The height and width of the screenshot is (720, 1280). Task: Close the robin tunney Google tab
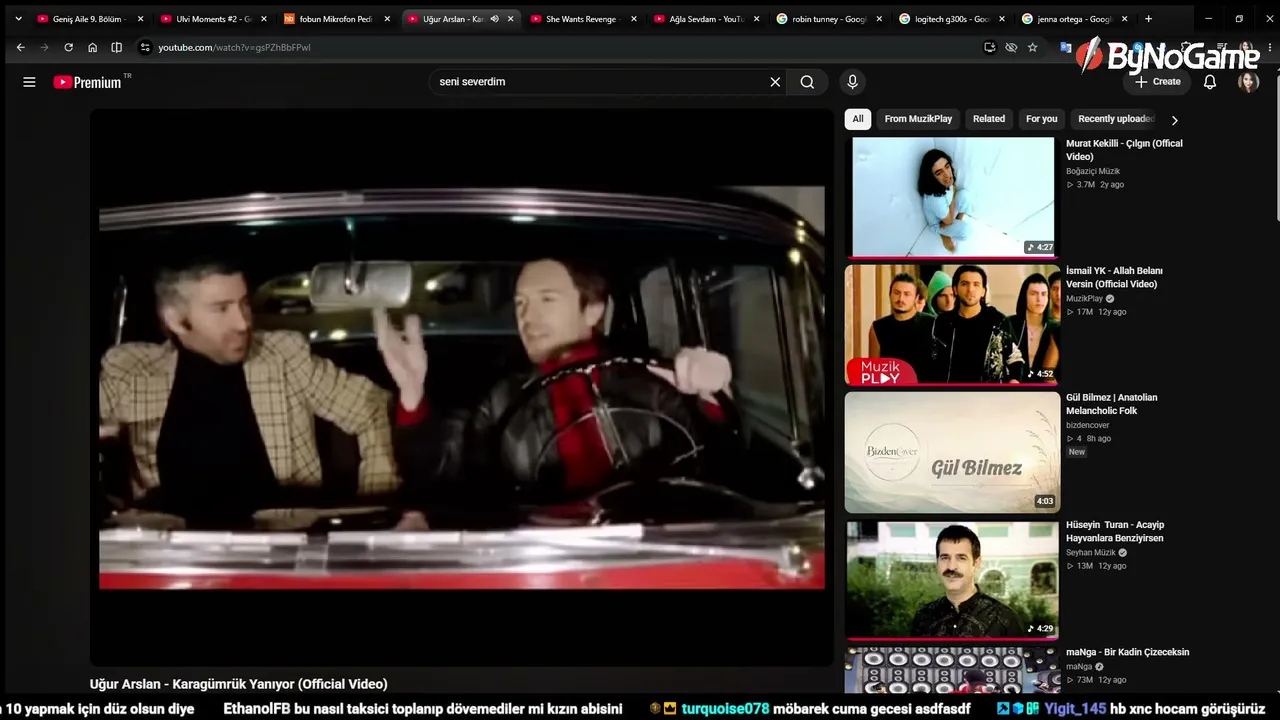pos(879,18)
